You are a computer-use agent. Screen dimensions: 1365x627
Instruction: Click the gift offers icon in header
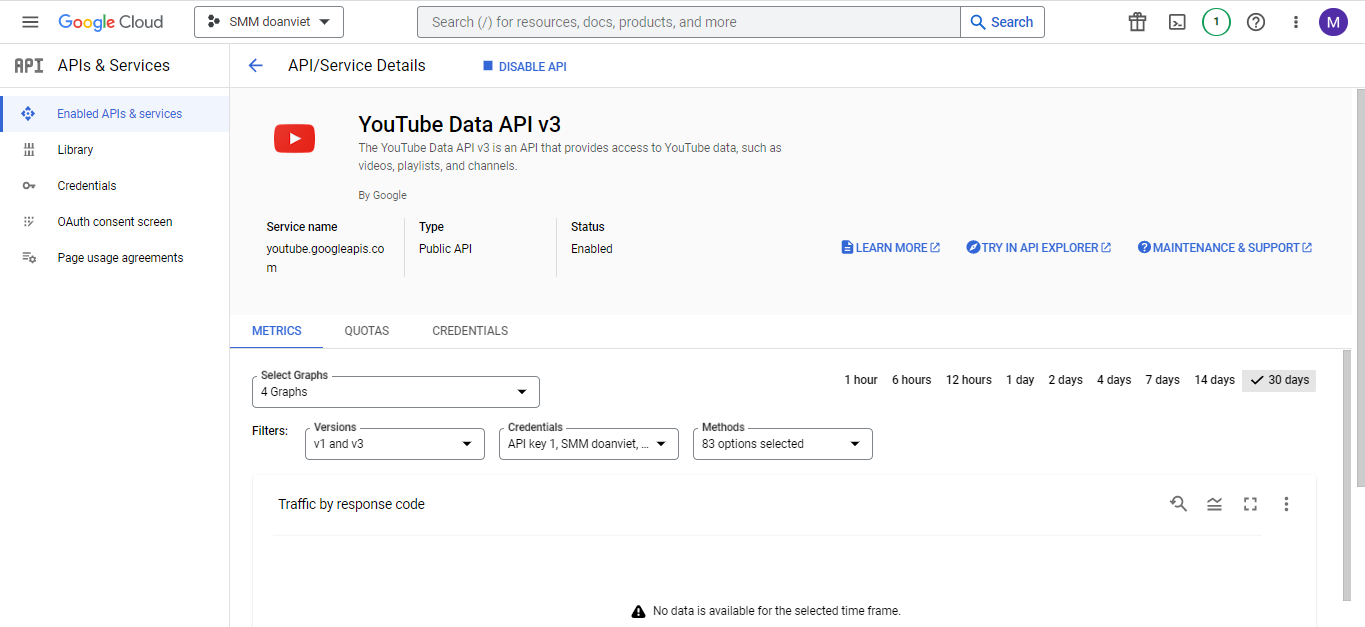1137,21
